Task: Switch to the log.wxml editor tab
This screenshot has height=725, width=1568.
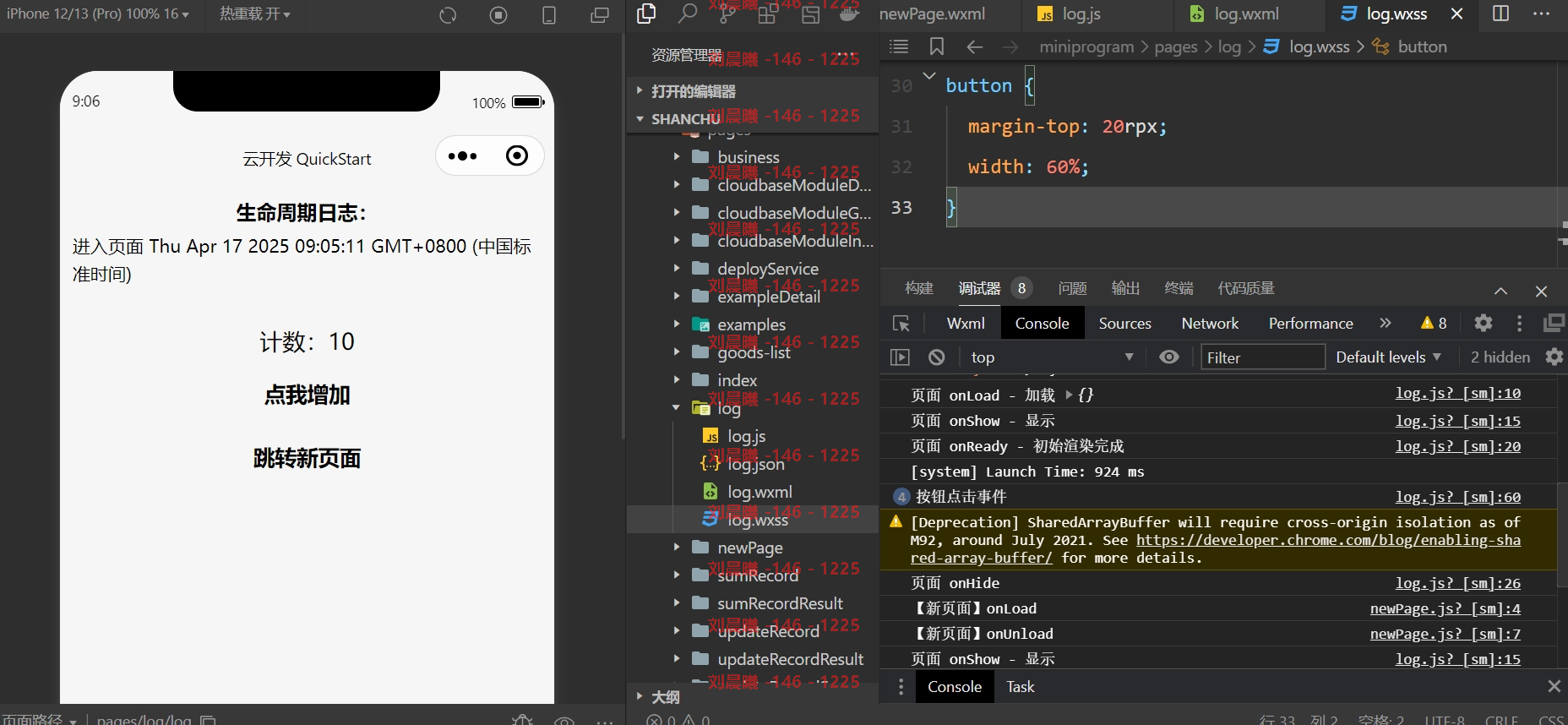Action: pos(1247,14)
